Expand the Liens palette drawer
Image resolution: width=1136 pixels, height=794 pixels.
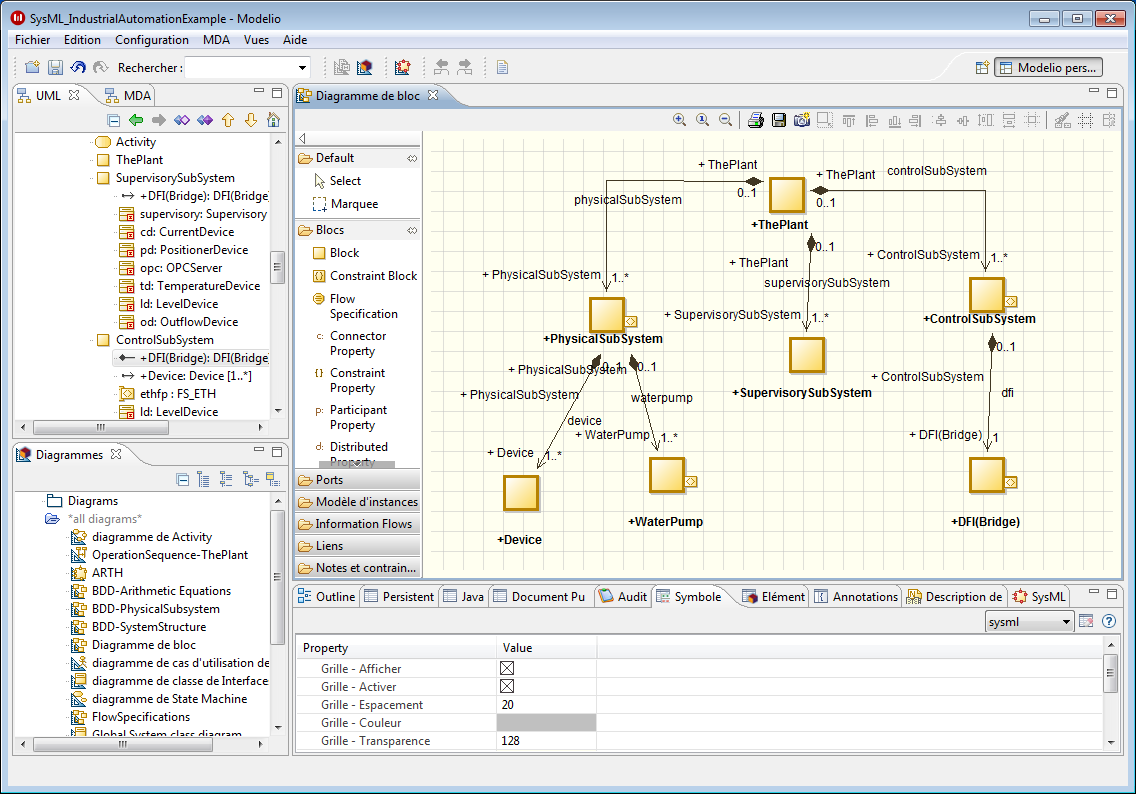tap(358, 546)
